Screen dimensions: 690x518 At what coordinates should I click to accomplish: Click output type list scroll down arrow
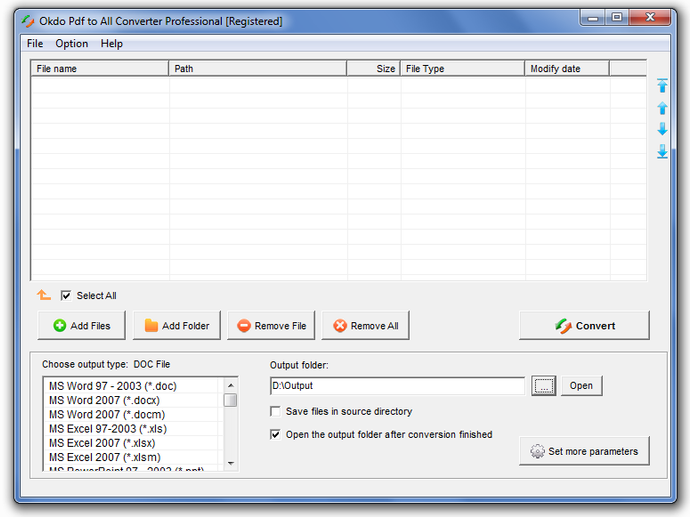point(231,463)
